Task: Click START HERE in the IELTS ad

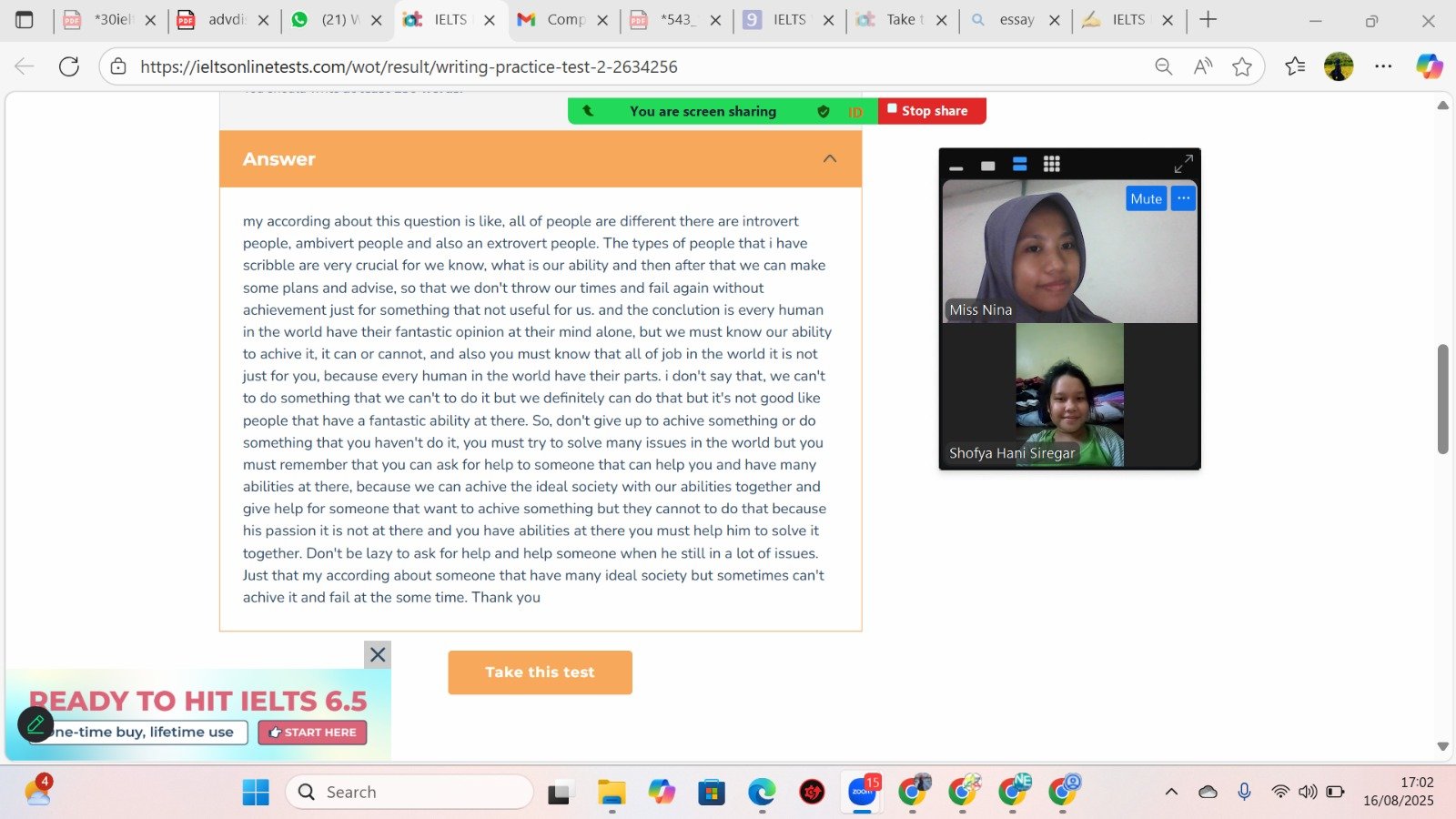Action: [x=313, y=733]
